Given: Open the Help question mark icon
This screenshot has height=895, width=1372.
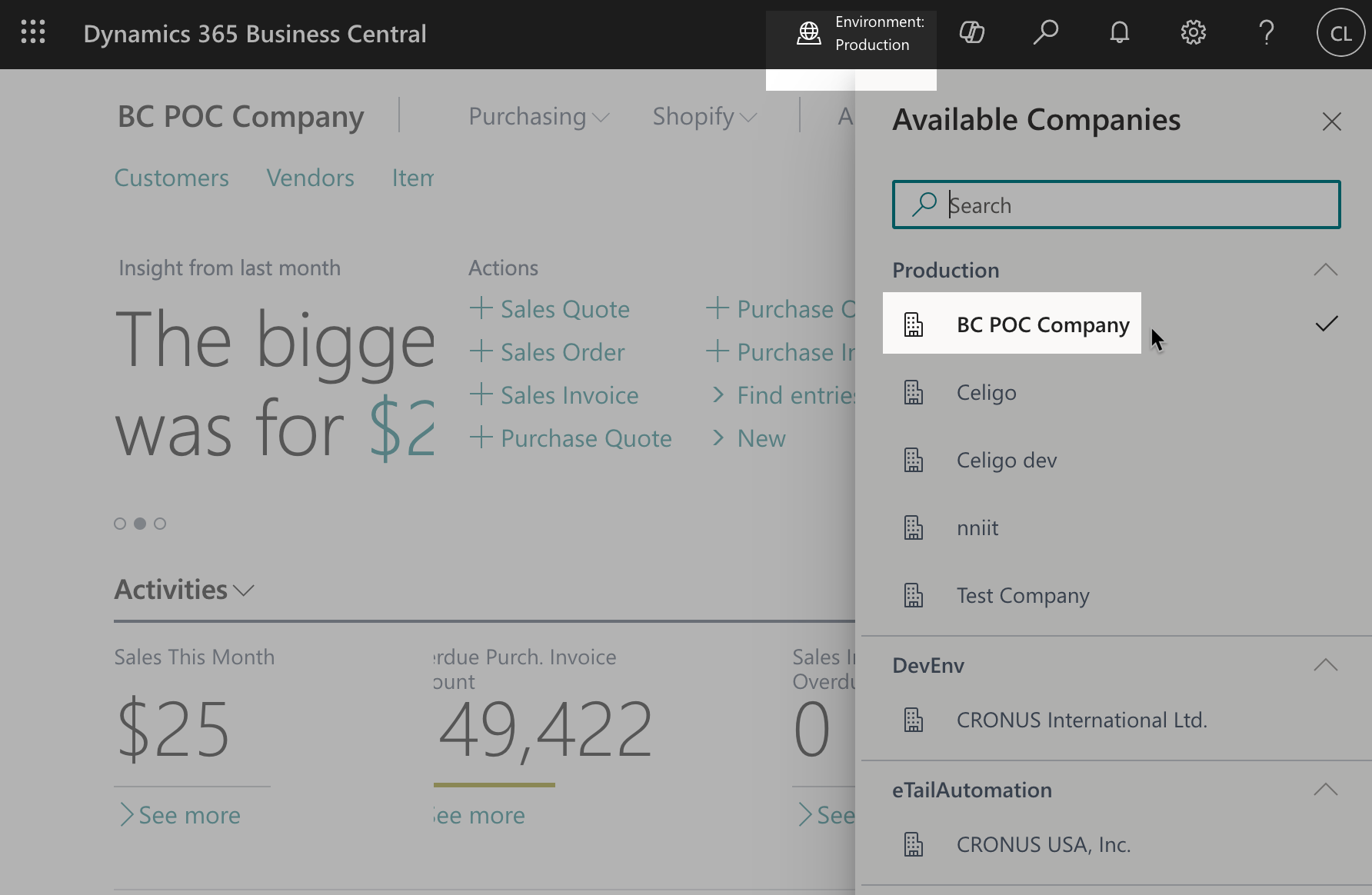Looking at the screenshot, I should 1267,32.
